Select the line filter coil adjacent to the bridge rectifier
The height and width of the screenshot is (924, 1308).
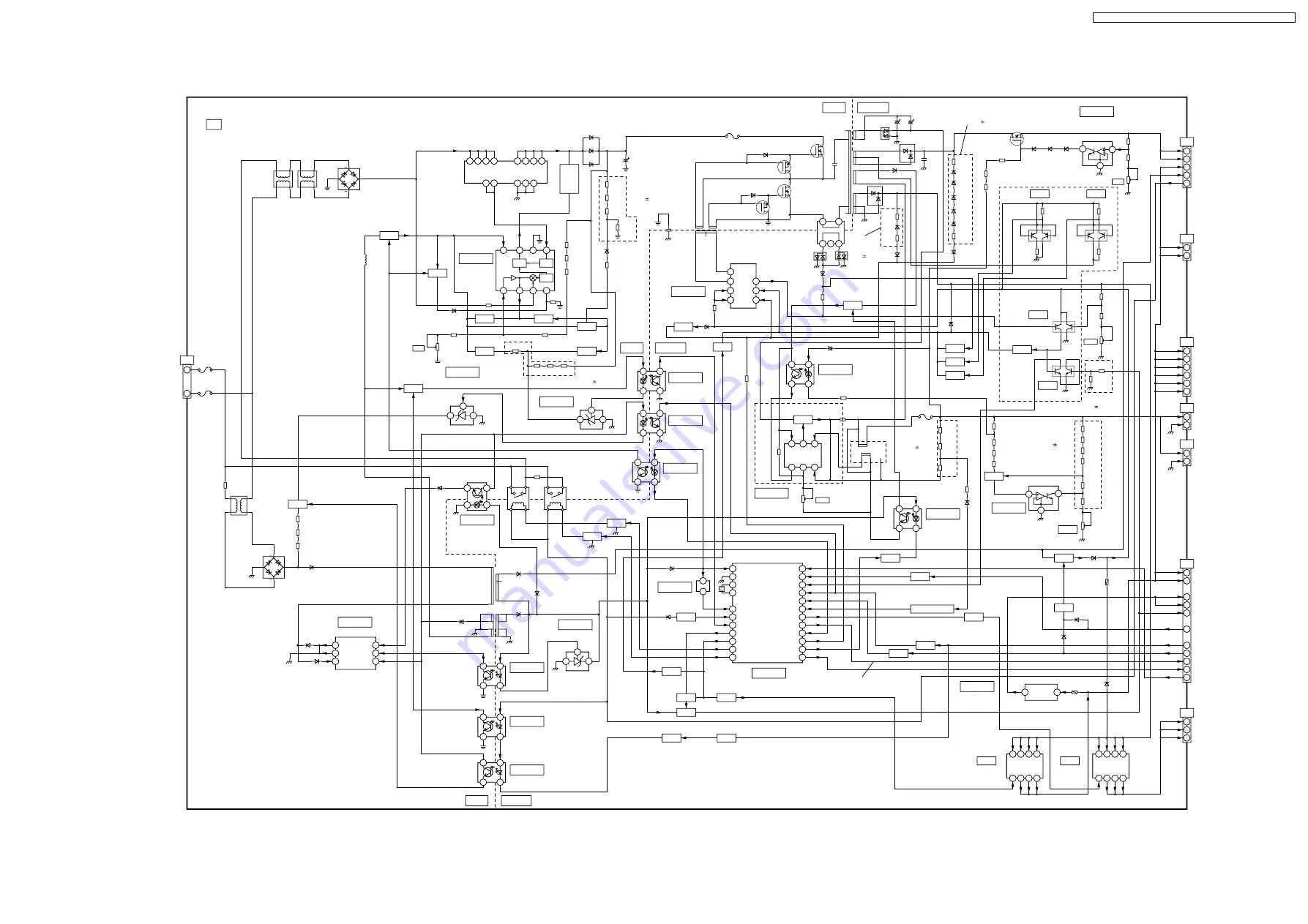click(307, 179)
